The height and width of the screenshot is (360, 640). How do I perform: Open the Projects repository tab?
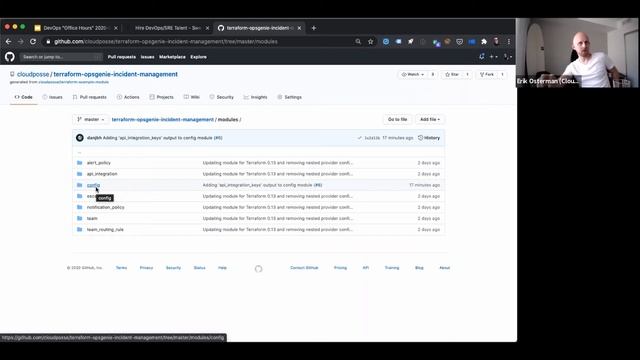point(161,97)
